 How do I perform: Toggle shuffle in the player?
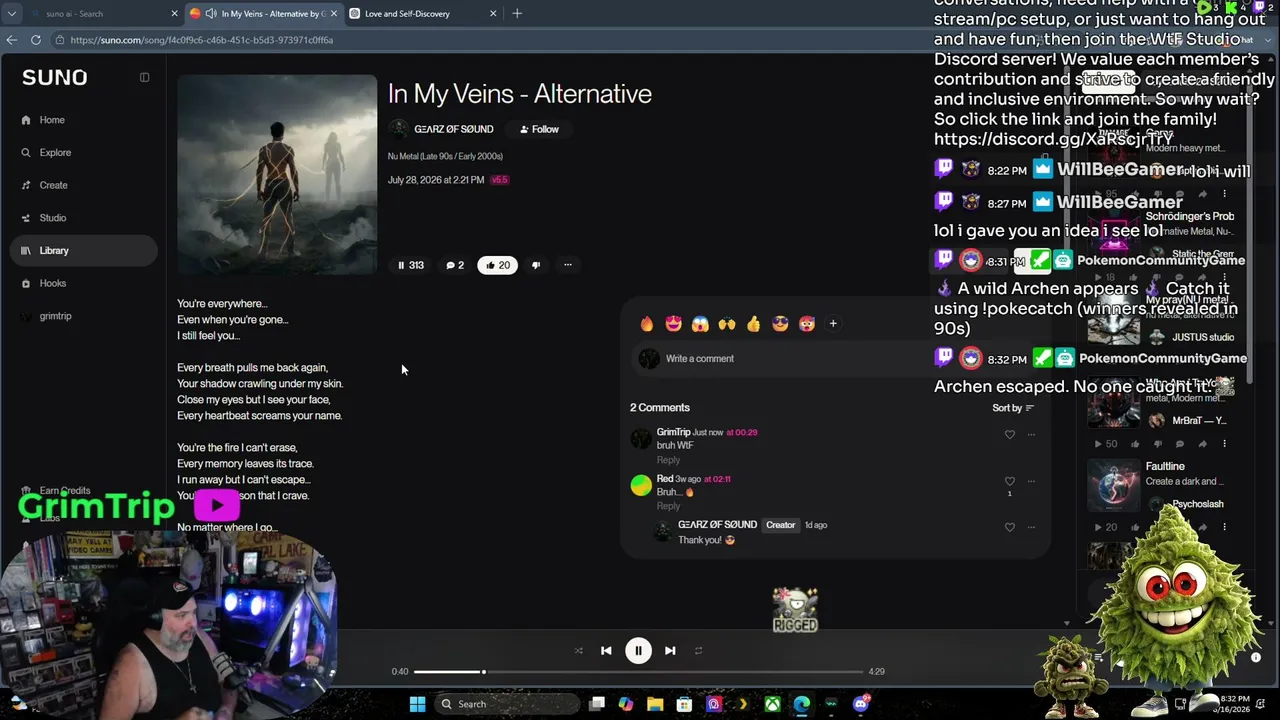tap(578, 650)
